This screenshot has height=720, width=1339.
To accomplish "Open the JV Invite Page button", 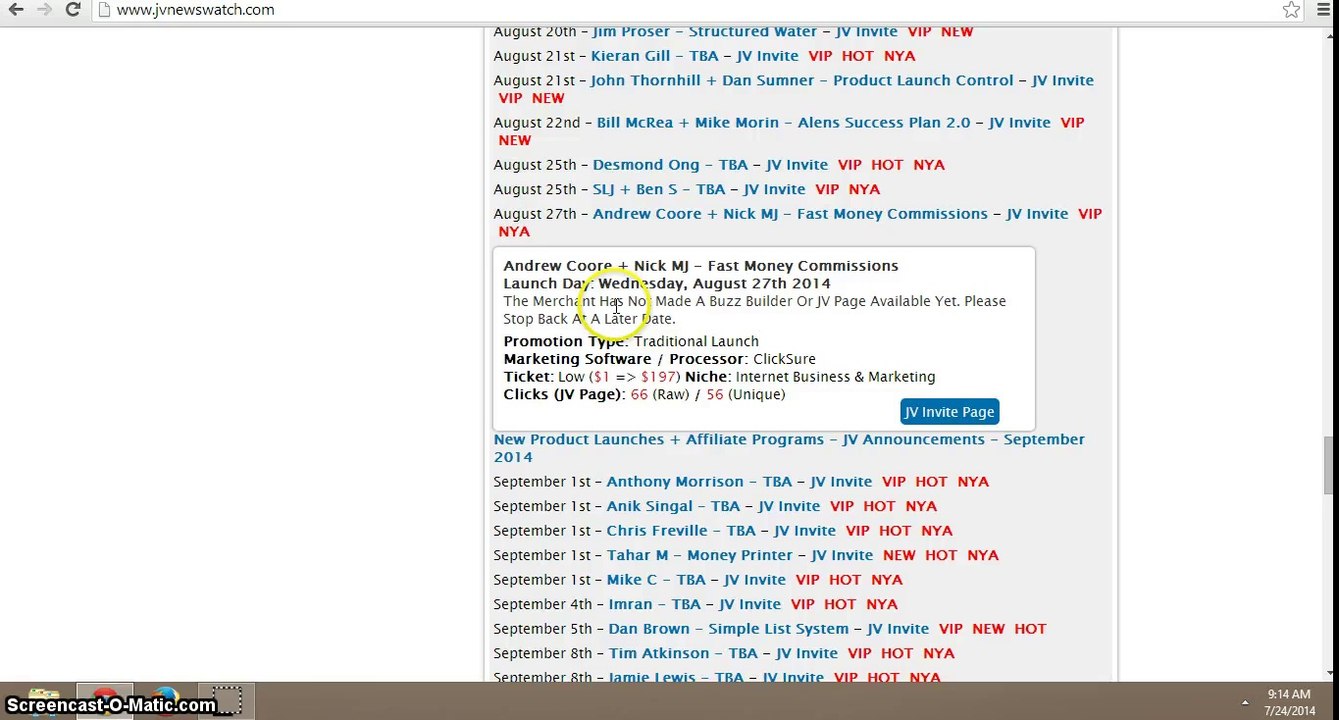I will [x=949, y=412].
